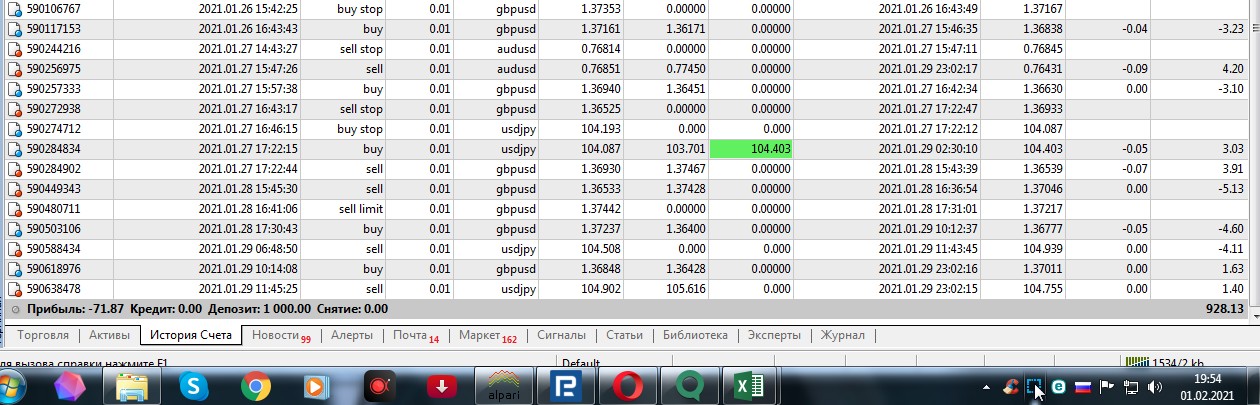1260x405 pixels.
Task: Open the Библиотека tab
Action: click(695, 335)
